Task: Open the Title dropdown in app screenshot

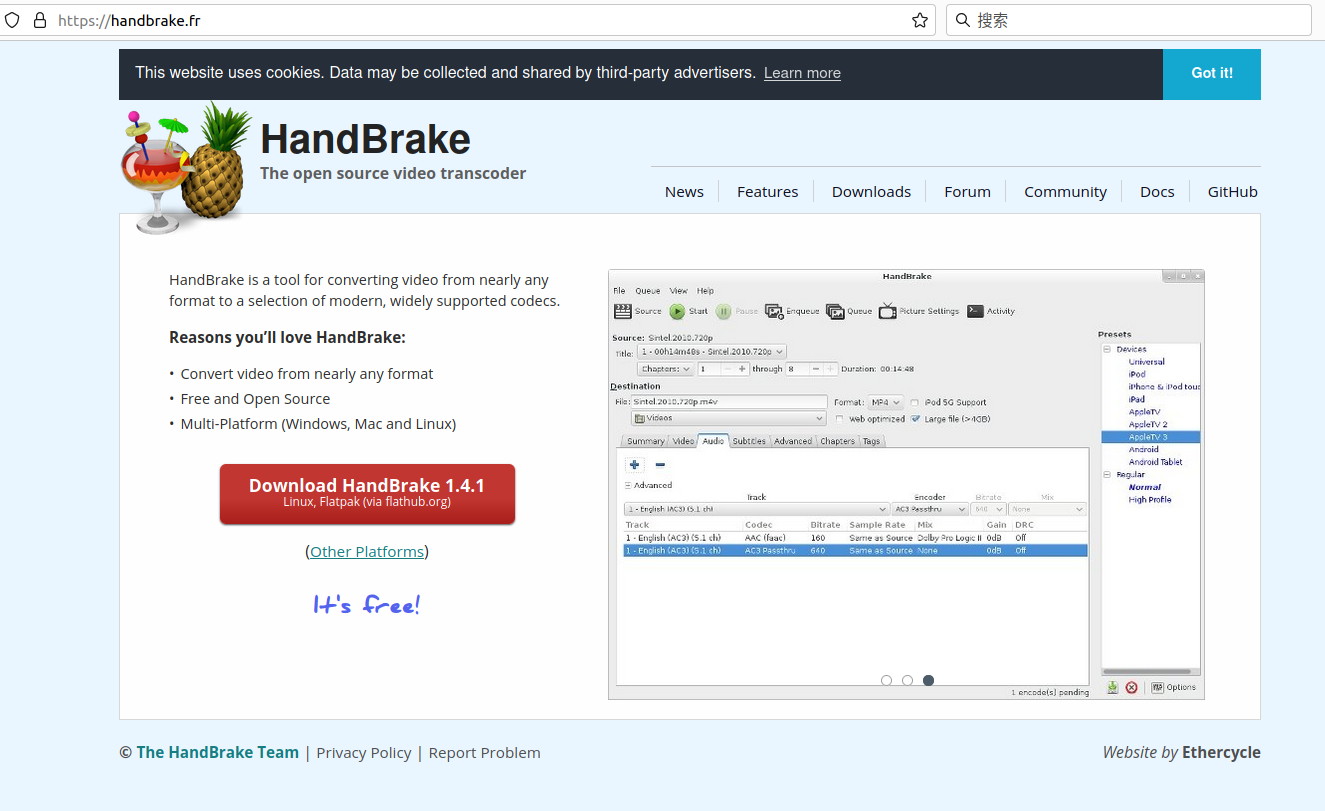Action: point(712,352)
